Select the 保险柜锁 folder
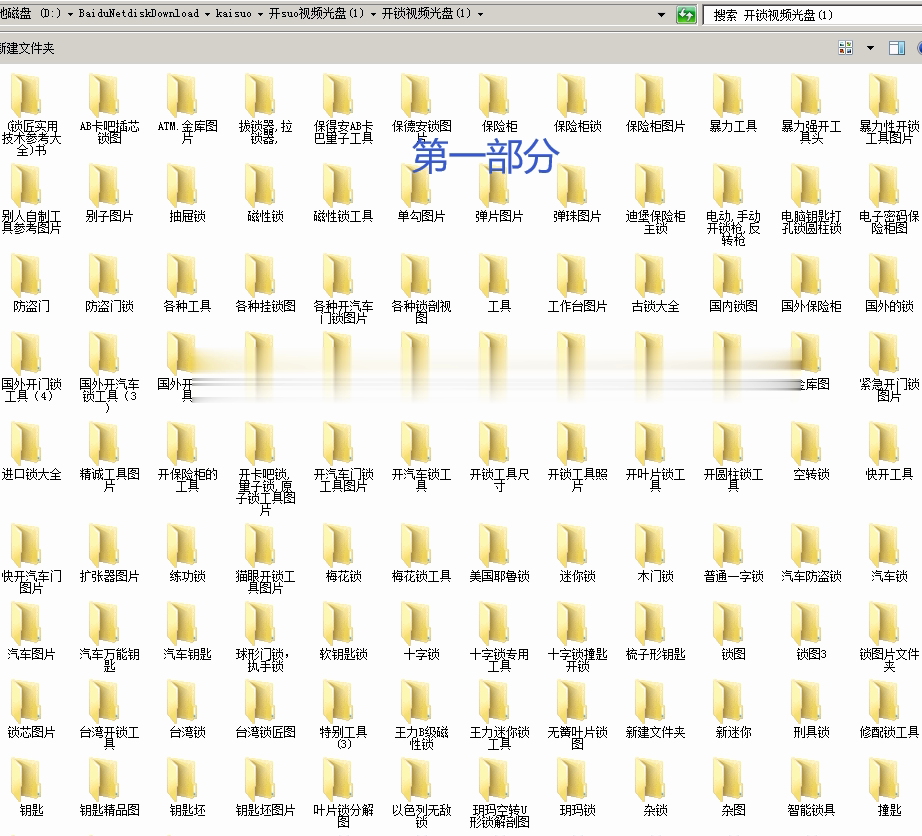The width and height of the screenshot is (922, 836). (x=577, y=103)
